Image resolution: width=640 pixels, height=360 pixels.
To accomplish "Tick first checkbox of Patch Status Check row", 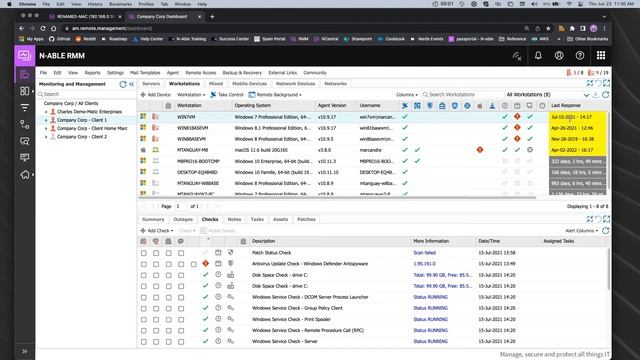I will 144,253.
